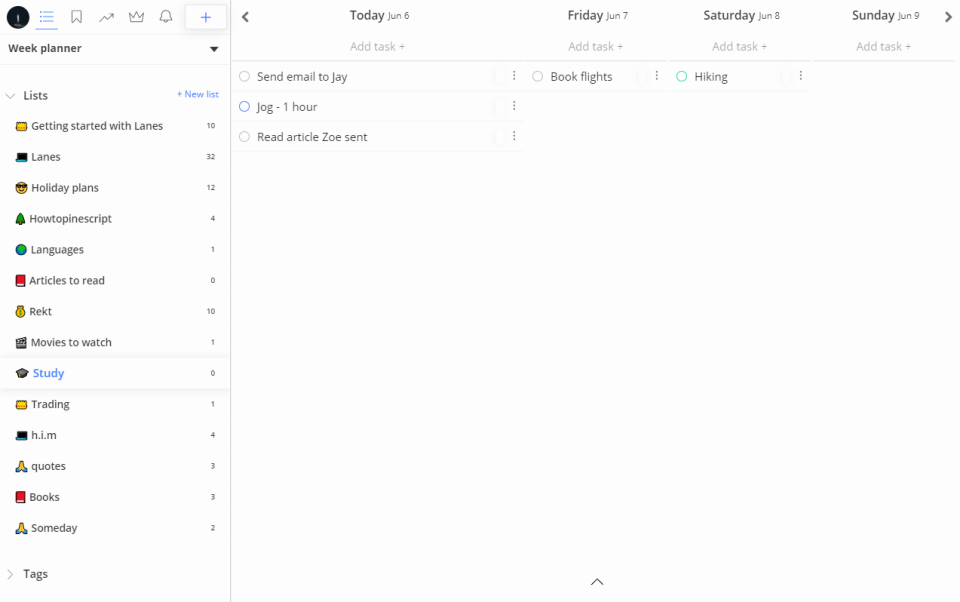Click the Saturday Jun 8 header
Screen dimensions: 960x602
[741, 15]
